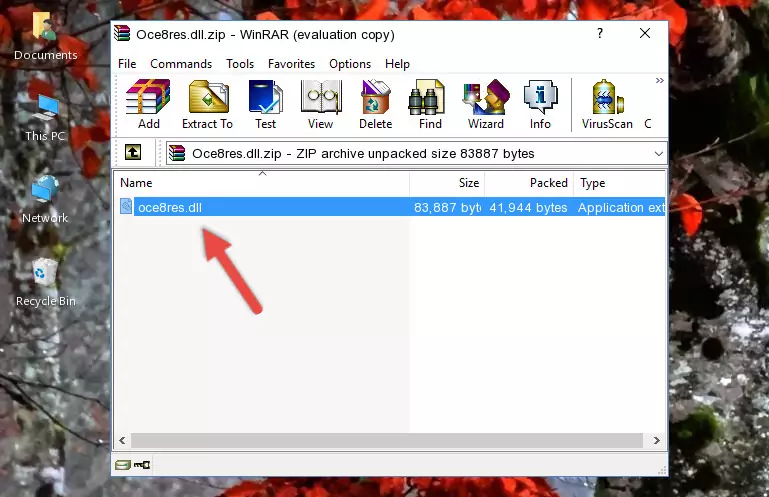
Task: Sort by Size column header
Action: (447, 183)
